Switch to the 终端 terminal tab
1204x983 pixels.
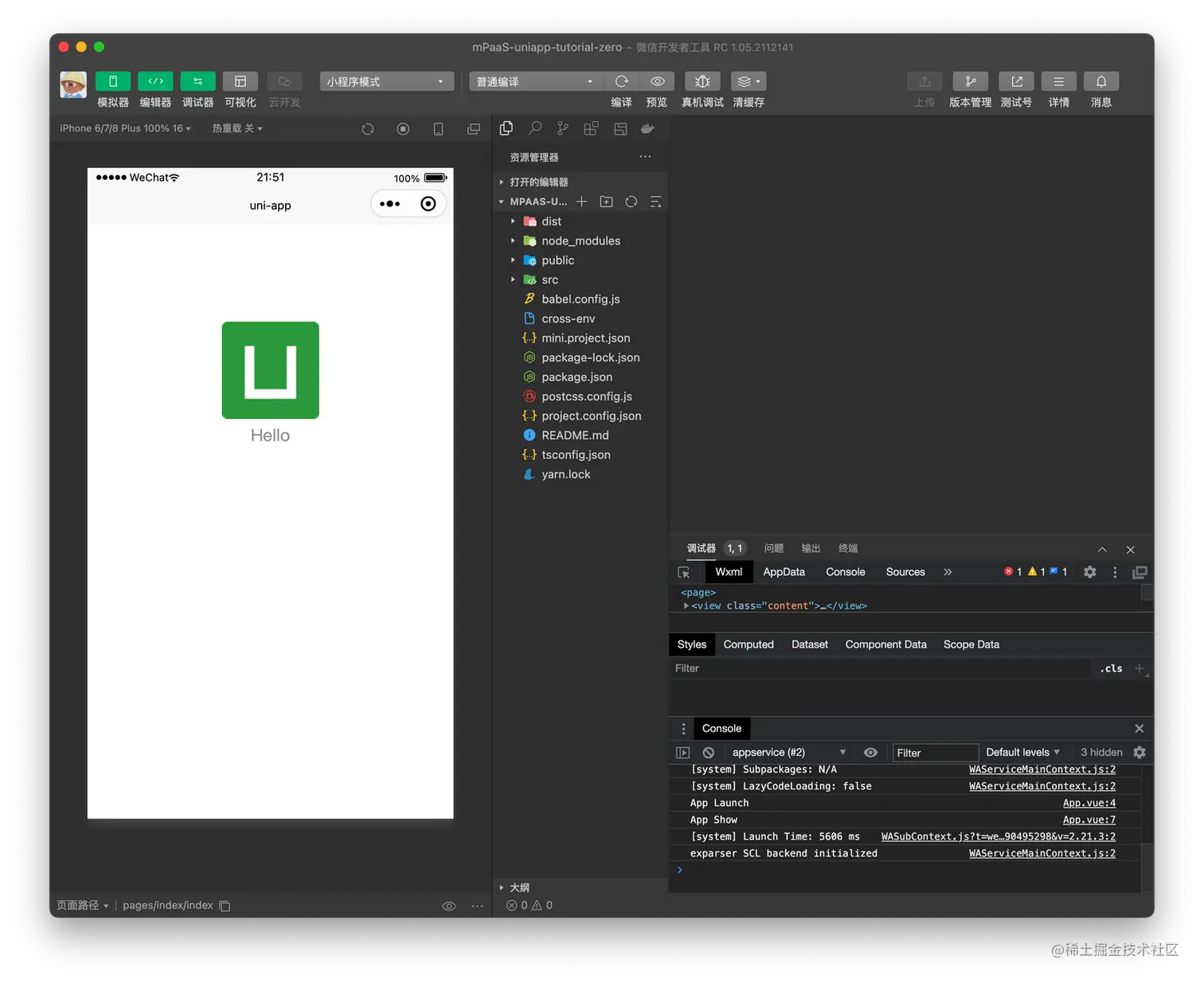848,548
